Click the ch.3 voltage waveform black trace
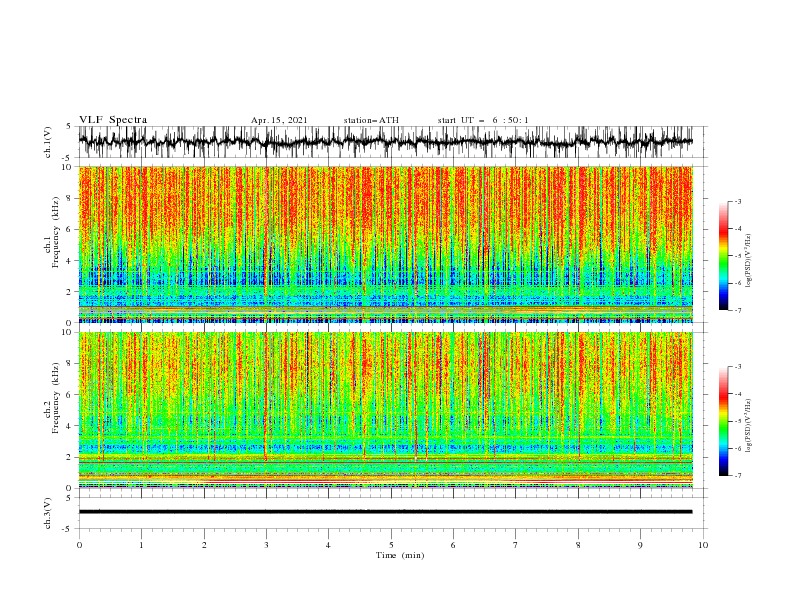The height and width of the screenshot is (612, 792). tap(385, 512)
